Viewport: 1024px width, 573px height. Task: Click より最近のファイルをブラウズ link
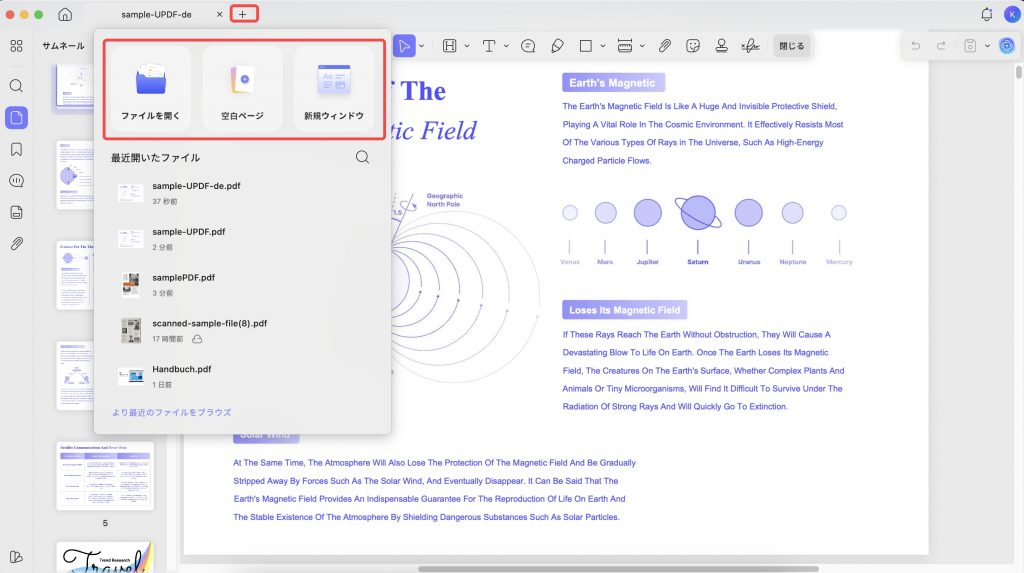coord(171,412)
